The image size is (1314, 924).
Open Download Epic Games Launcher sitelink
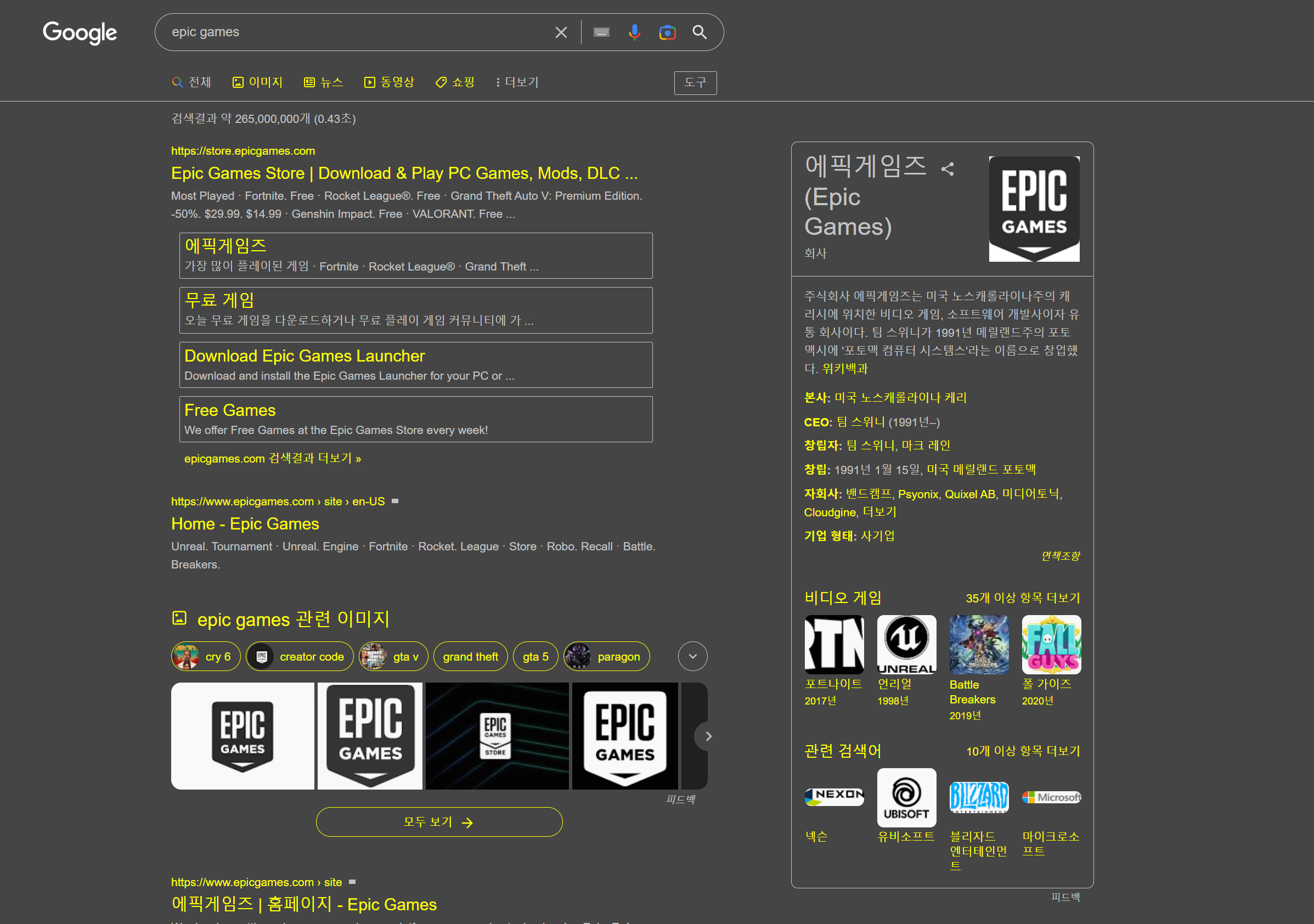tap(304, 356)
